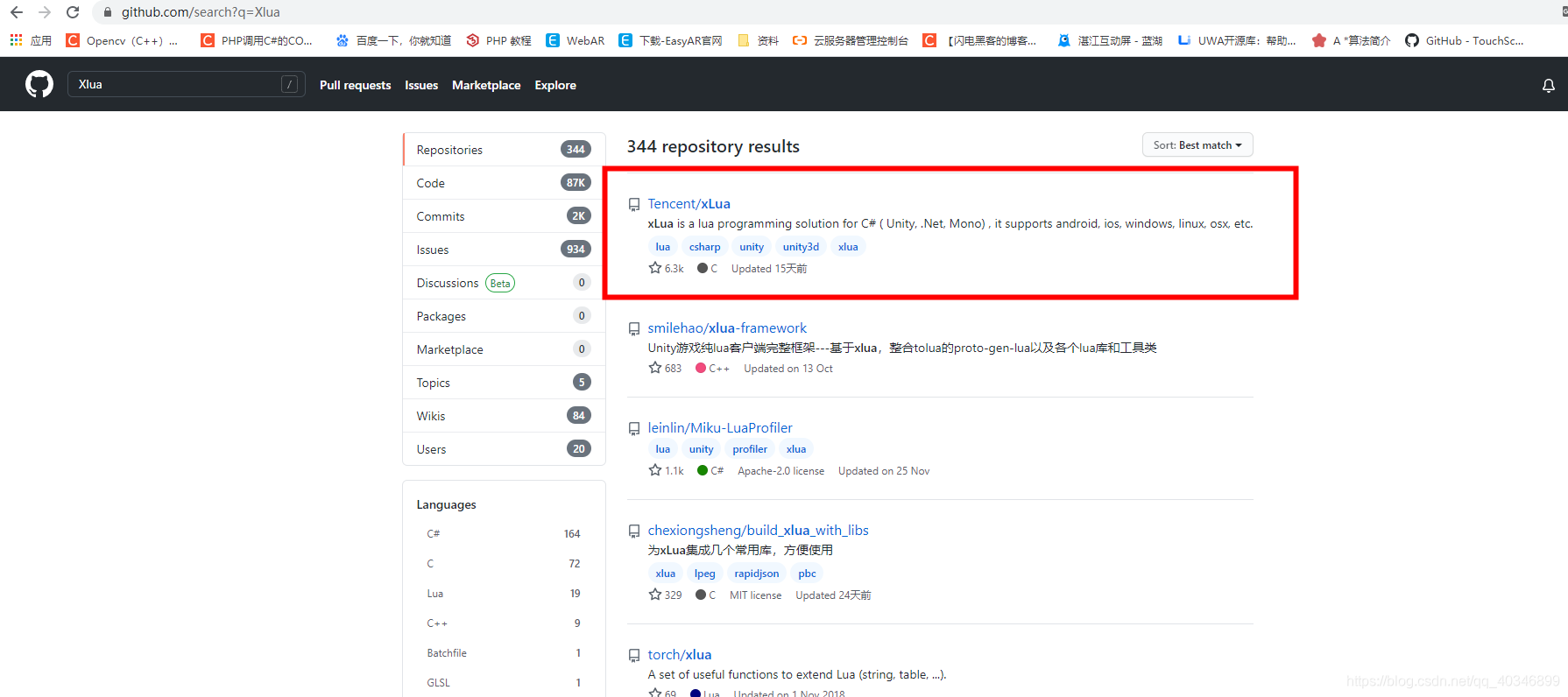Select the Issues filter with 934 results

(x=504, y=250)
